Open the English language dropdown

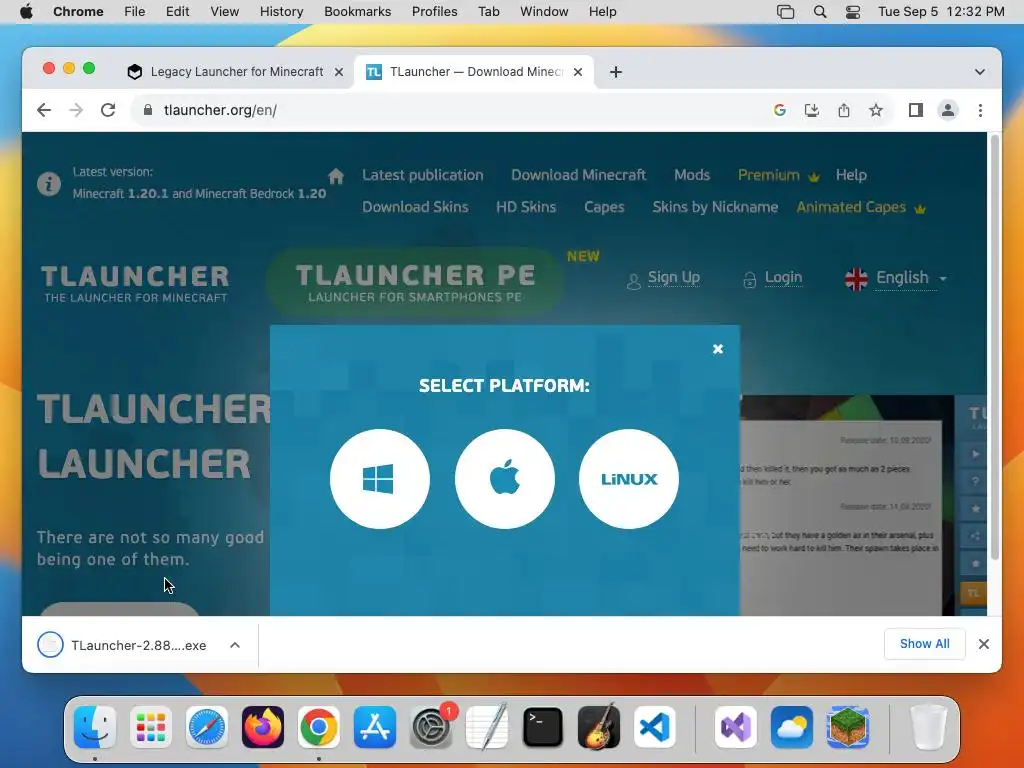pos(896,278)
